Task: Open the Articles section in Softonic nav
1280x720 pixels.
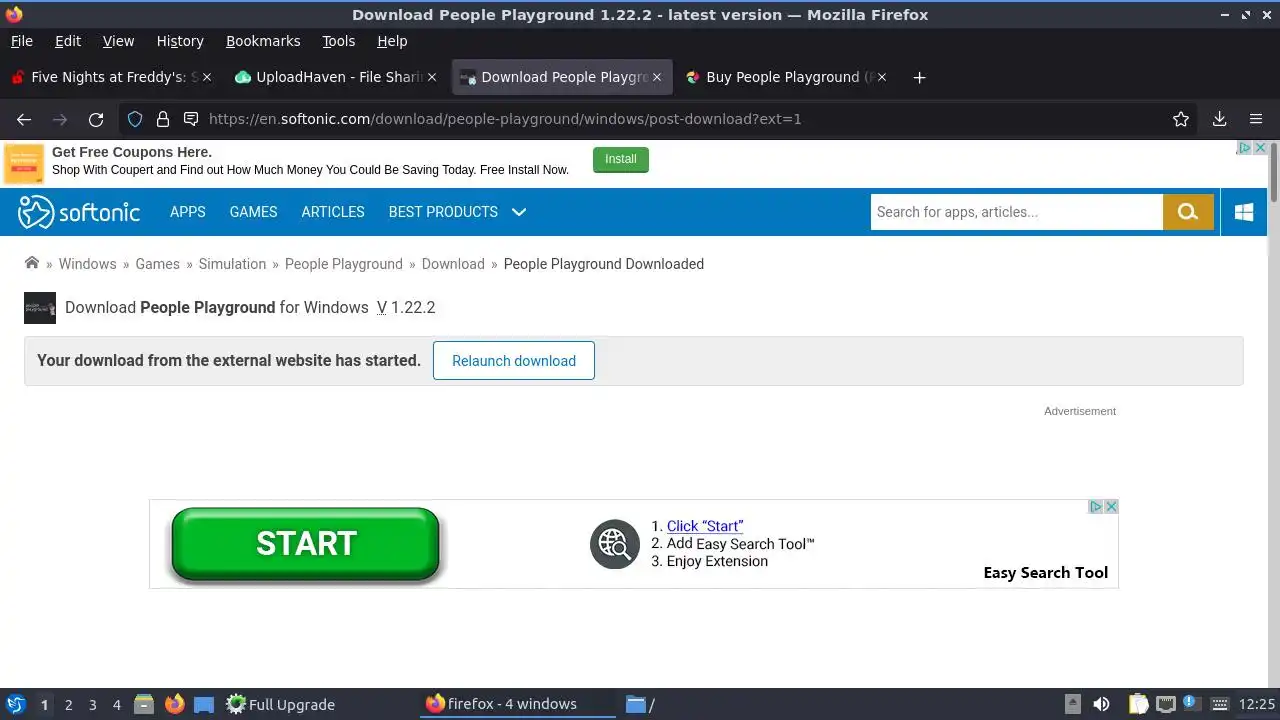Action: (333, 212)
